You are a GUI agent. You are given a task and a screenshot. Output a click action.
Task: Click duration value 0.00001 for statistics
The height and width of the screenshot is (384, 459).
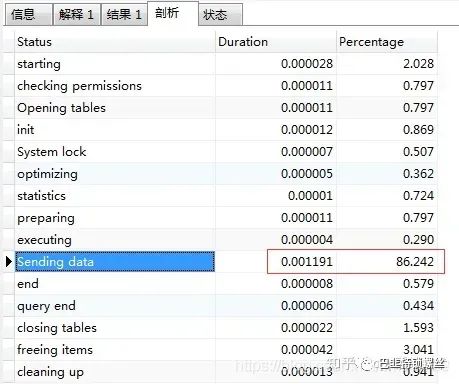(x=310, y=196)
